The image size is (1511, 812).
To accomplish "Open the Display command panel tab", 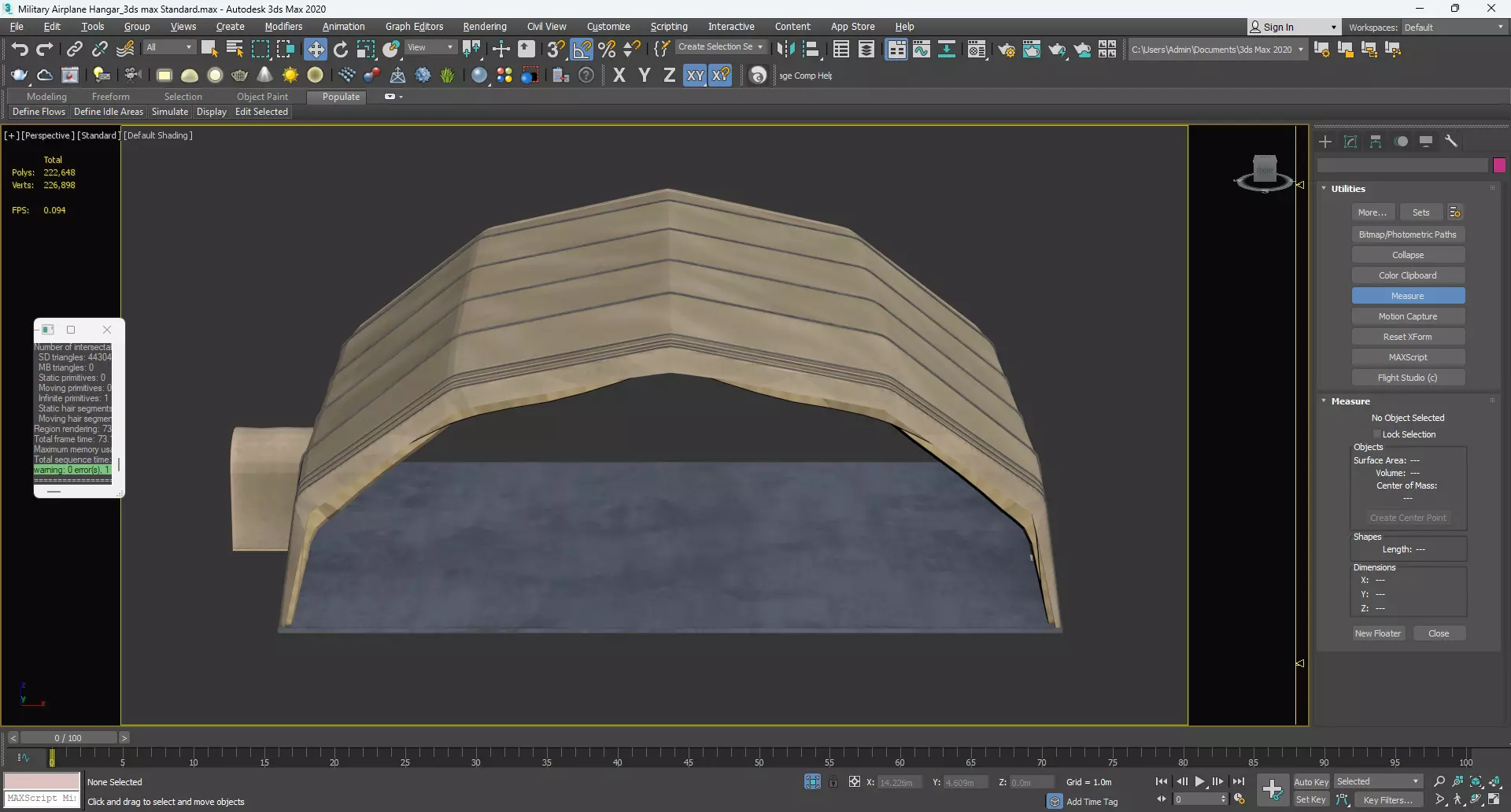I will (1426, 141).
